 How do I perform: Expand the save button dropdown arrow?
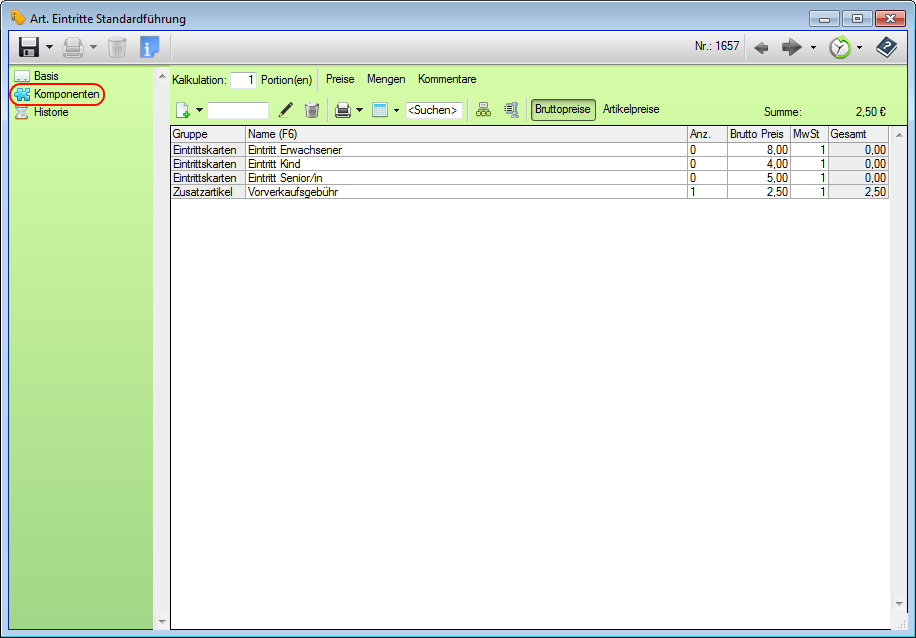49,47
